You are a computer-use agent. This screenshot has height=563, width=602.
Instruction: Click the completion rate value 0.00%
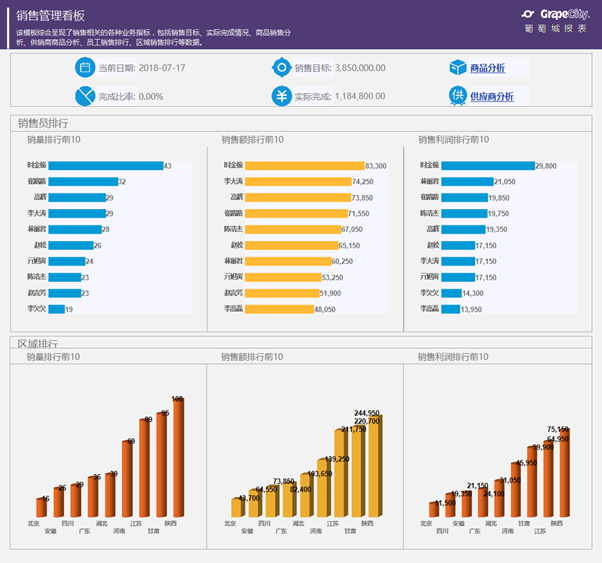coord(151,96)
